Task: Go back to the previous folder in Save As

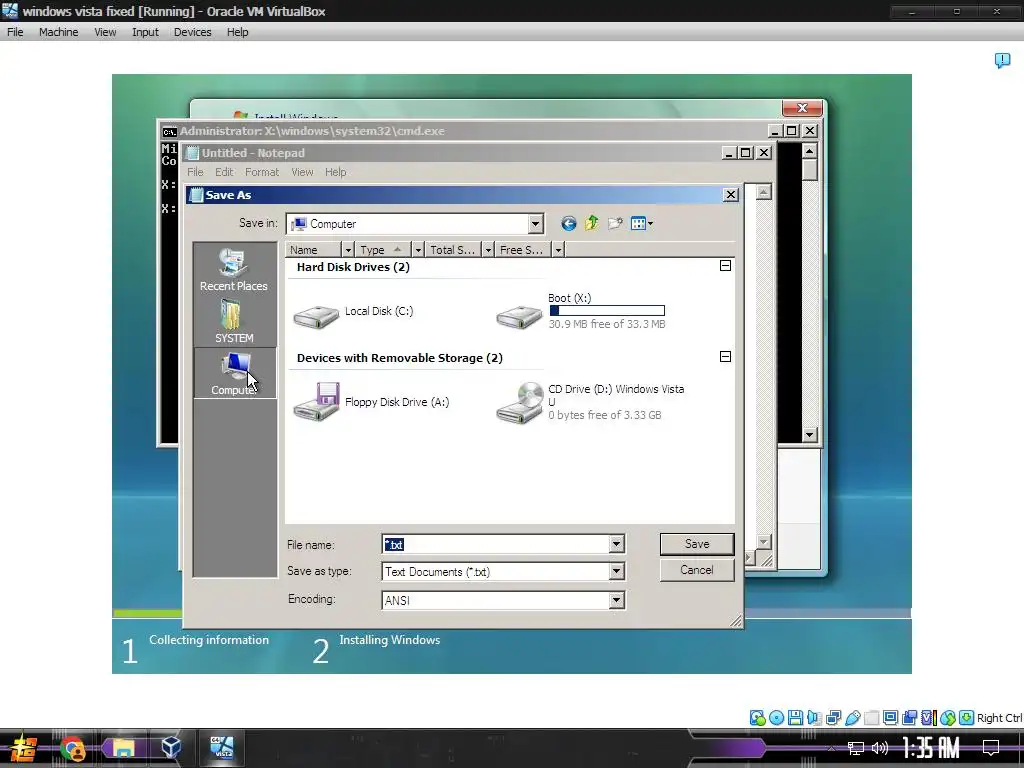Action: (569, 224)
